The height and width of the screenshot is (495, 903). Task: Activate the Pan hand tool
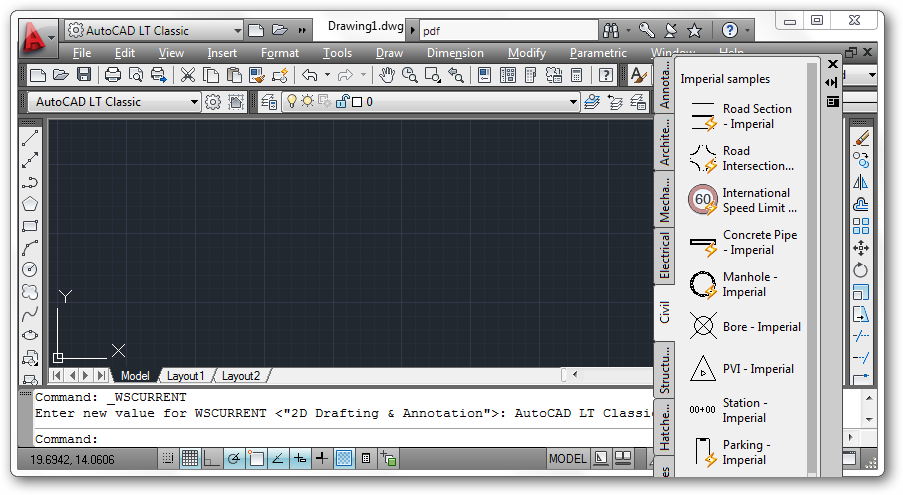coord(386,75)
